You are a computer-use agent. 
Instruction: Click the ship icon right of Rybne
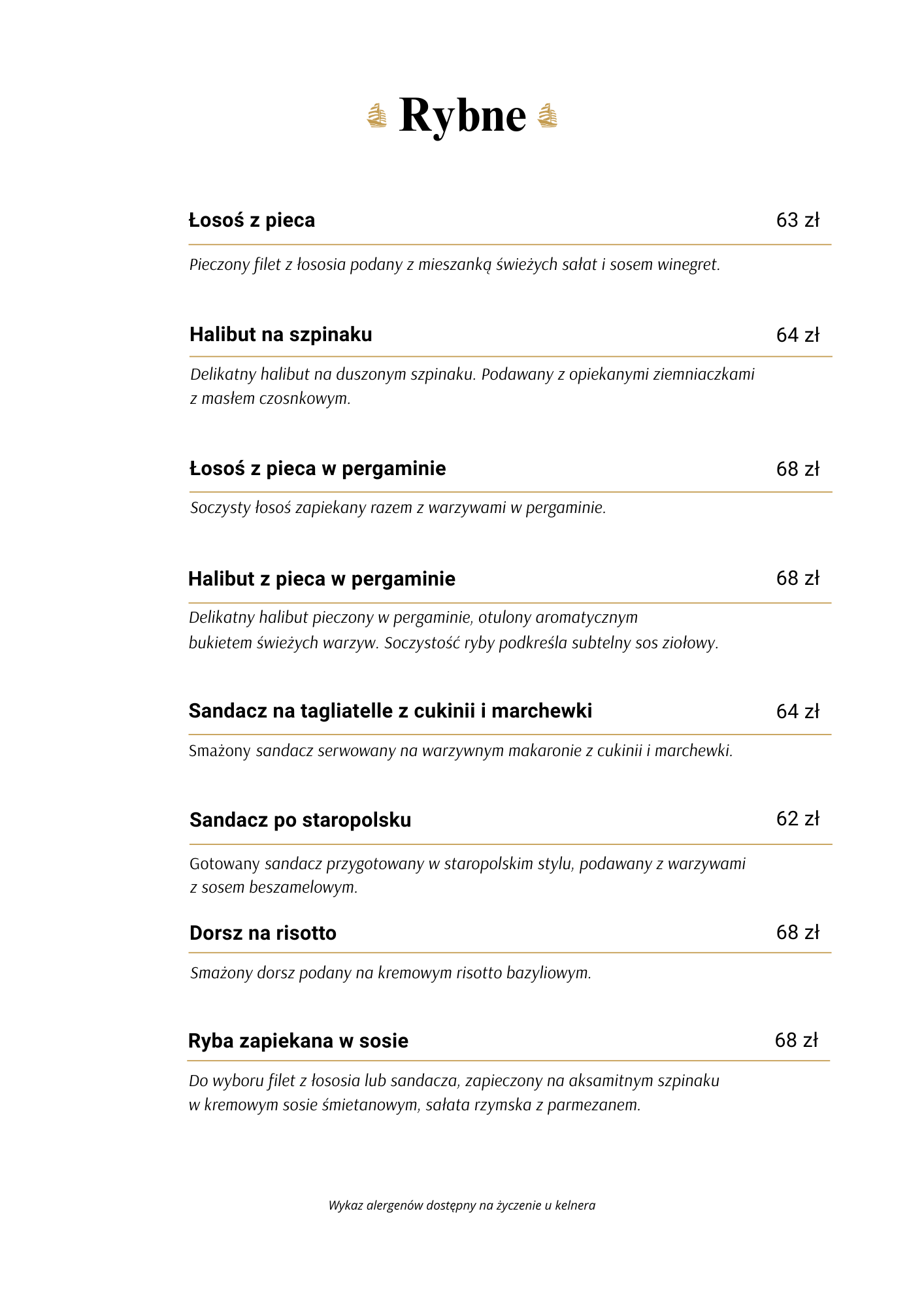tap(548, 116)
